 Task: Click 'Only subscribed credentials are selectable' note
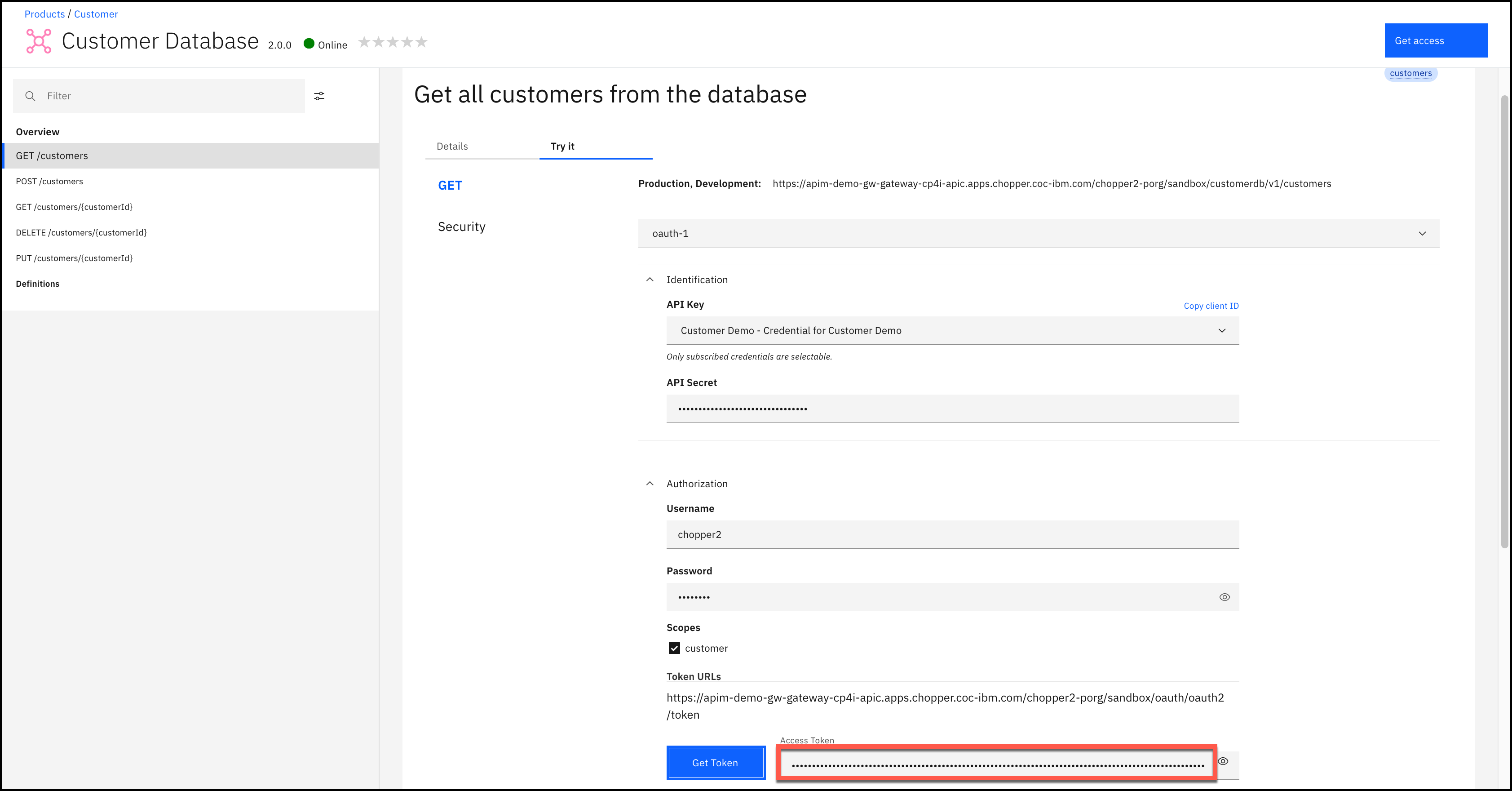click(x=749, y=357)
